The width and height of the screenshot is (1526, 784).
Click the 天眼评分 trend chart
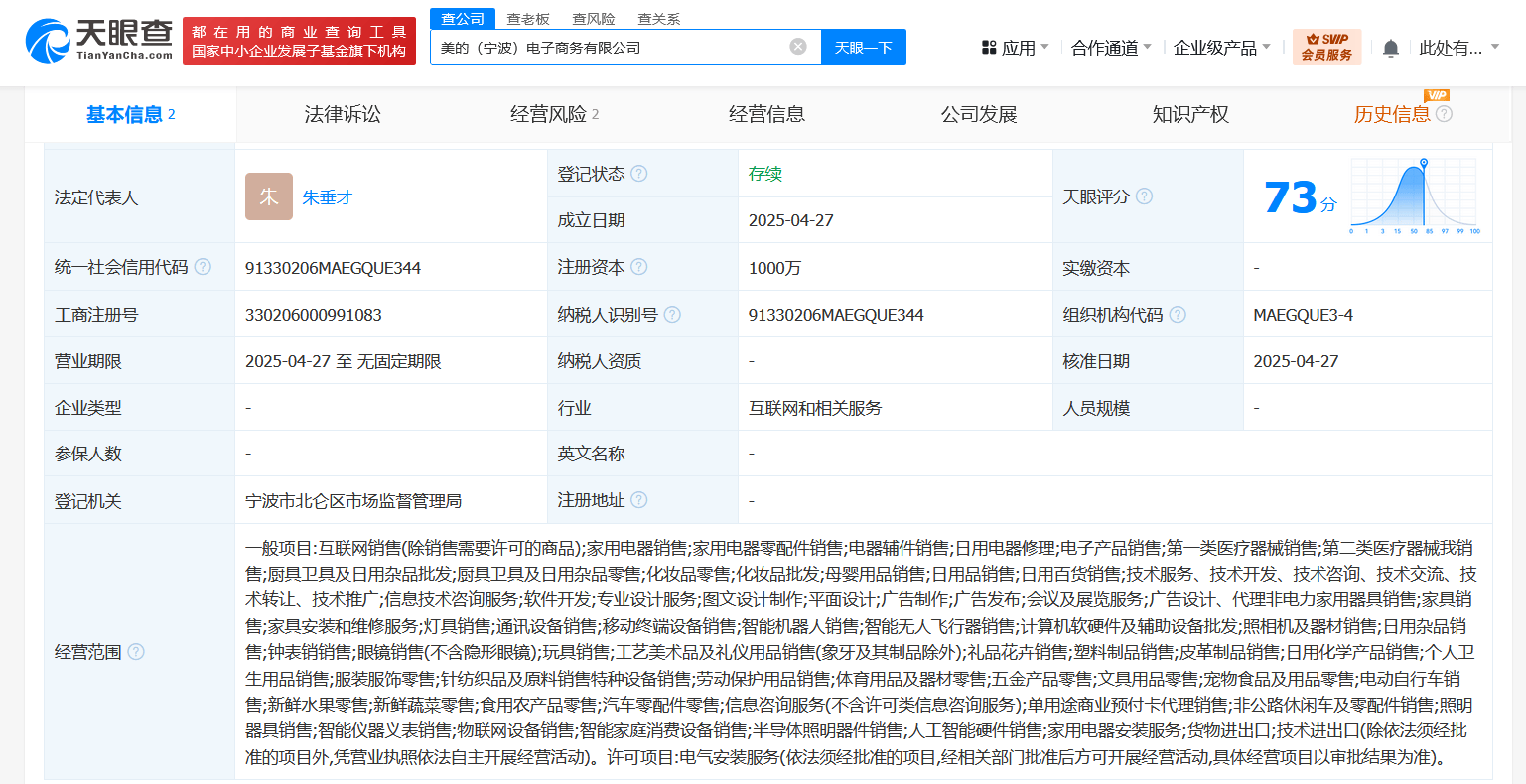pos(1414,196)
